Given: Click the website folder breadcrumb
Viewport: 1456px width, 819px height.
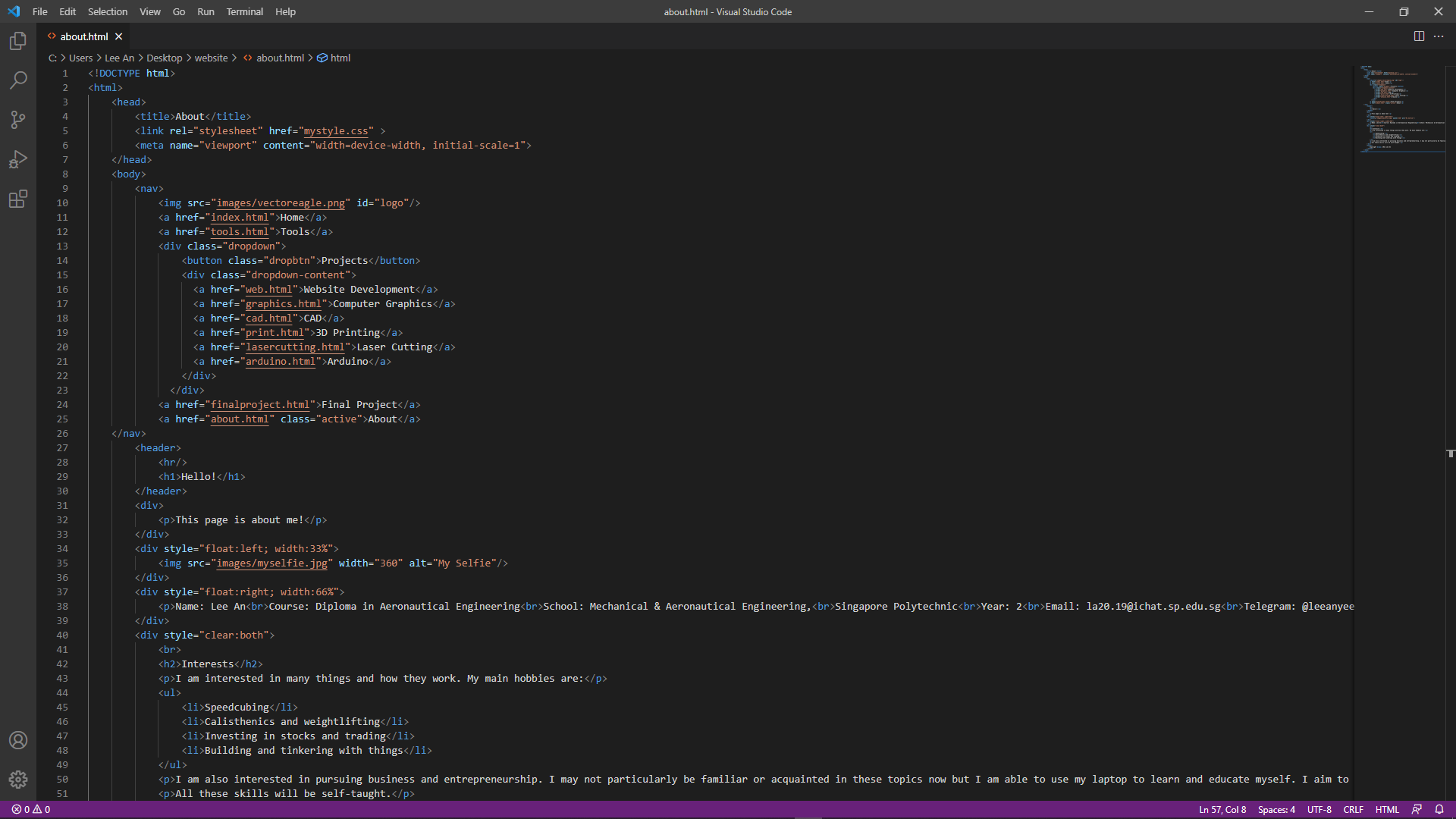Looking at the screenshot, I should (211, 58).
